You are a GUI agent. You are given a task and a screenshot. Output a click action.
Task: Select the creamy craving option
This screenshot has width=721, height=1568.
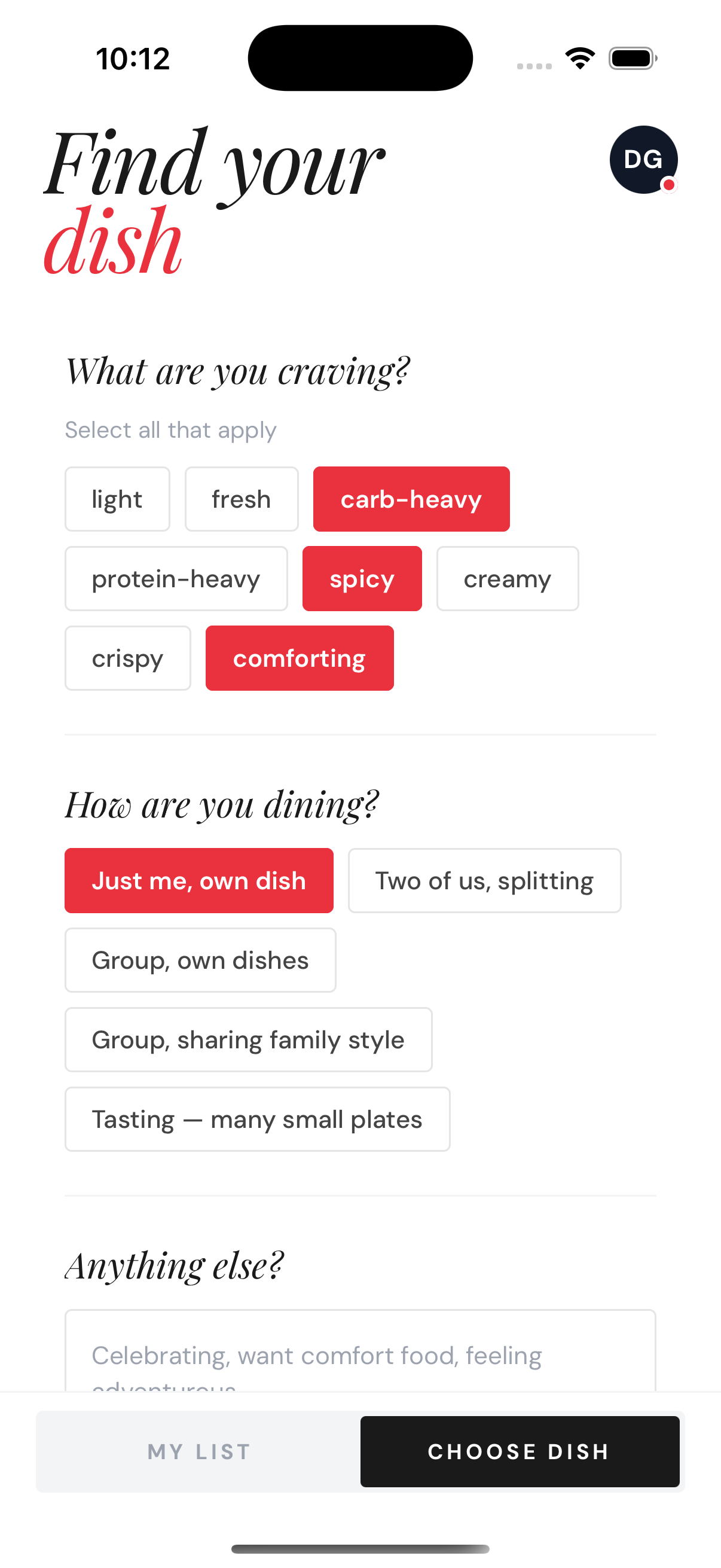[x=507, y=578]
